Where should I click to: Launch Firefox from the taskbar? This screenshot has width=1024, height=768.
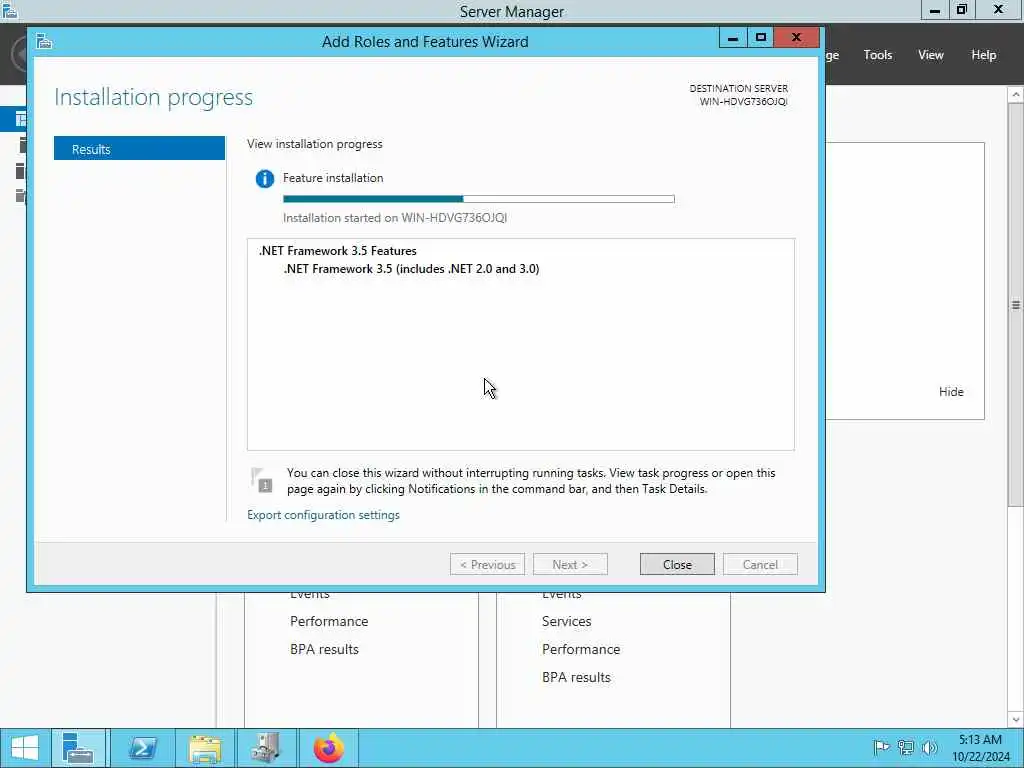pyautogui.click(x=328, y=748)
